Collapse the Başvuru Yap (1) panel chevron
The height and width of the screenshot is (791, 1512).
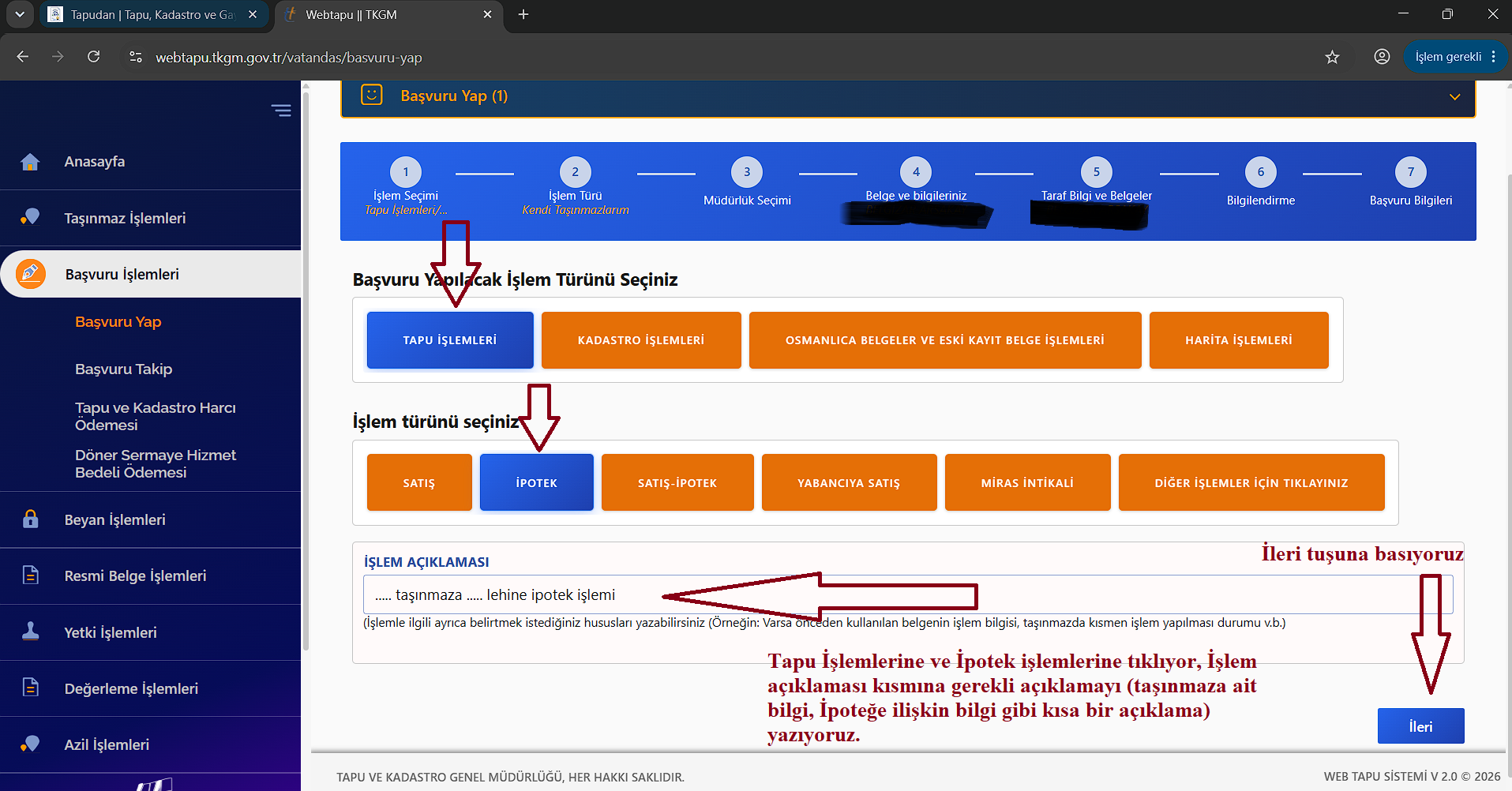click(1454, 96)
